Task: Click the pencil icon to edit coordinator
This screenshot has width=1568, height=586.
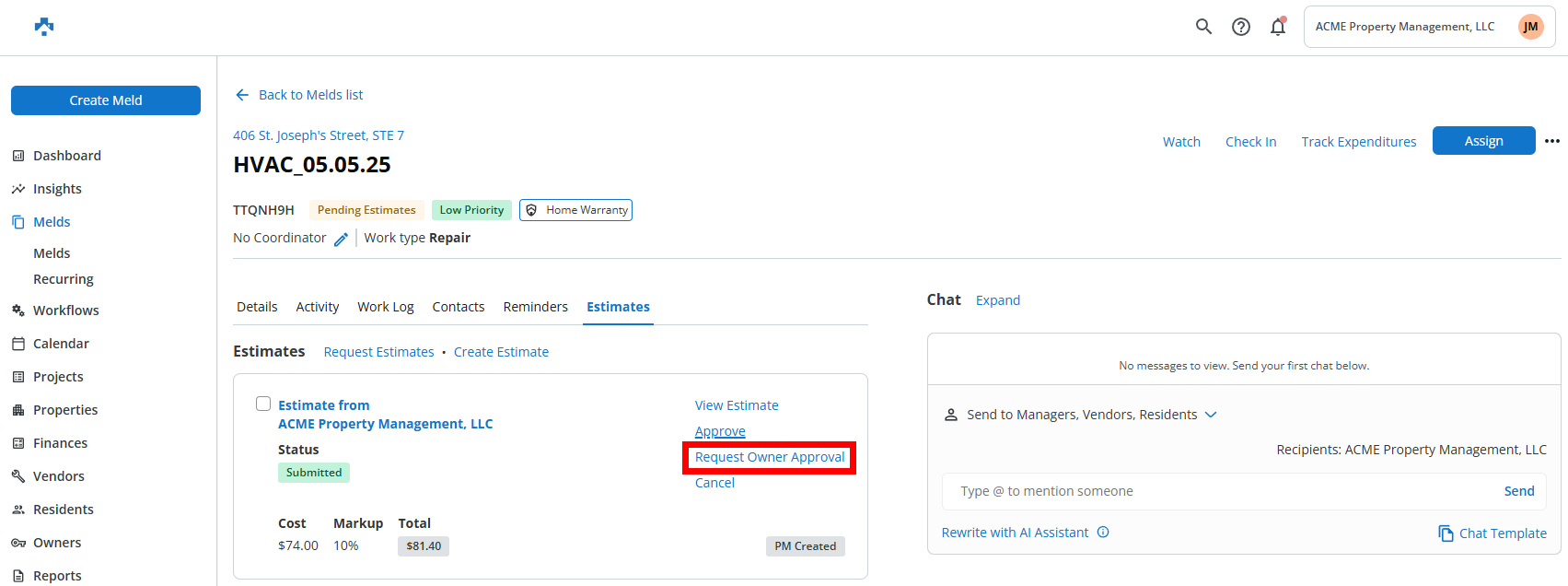Action: [x=341, y=239]
